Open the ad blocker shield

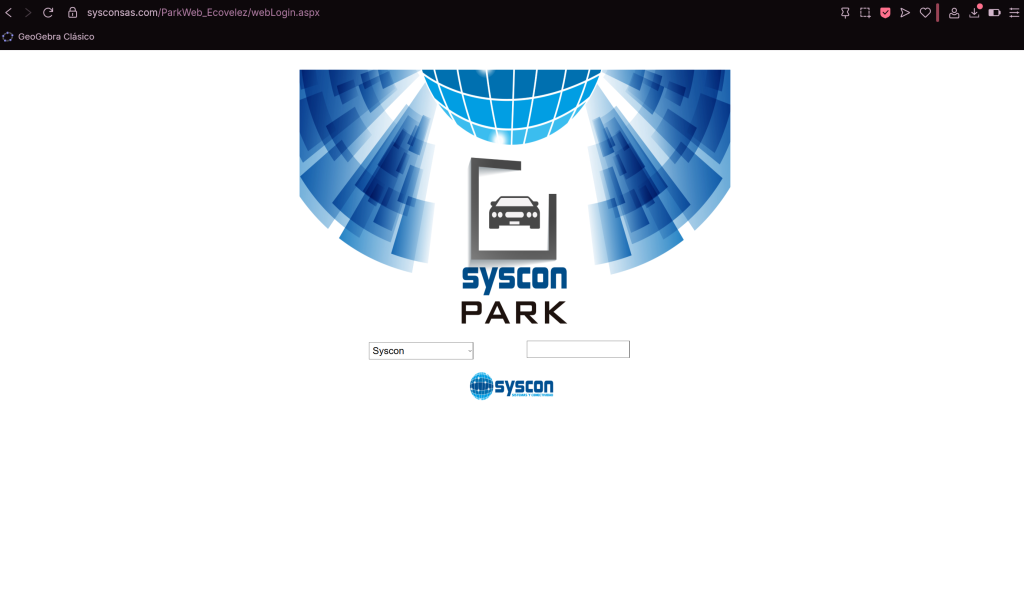pos(886,12)
